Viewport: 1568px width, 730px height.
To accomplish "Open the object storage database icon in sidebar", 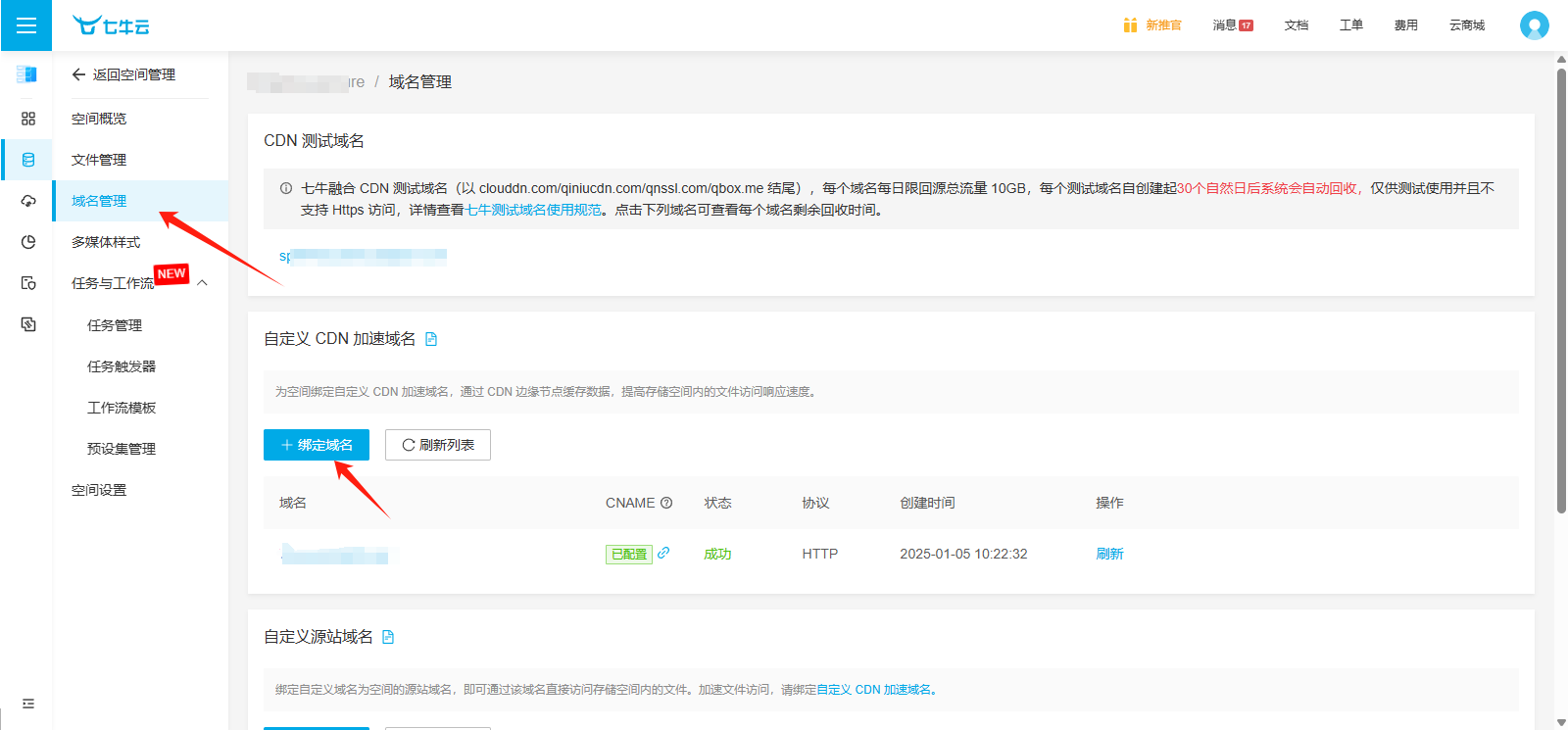I will pos(28,160).
